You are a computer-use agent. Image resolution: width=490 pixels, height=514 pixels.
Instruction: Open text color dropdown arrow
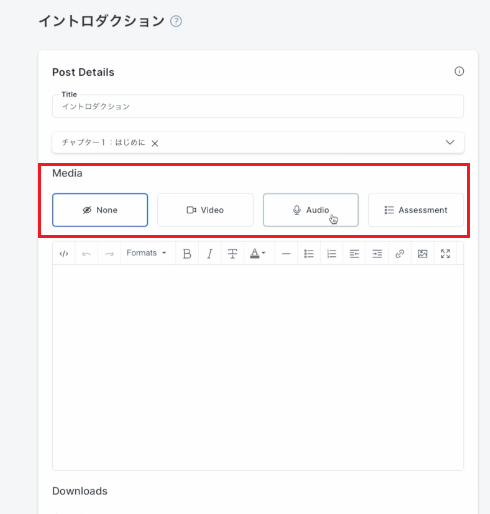pos(263,253)
